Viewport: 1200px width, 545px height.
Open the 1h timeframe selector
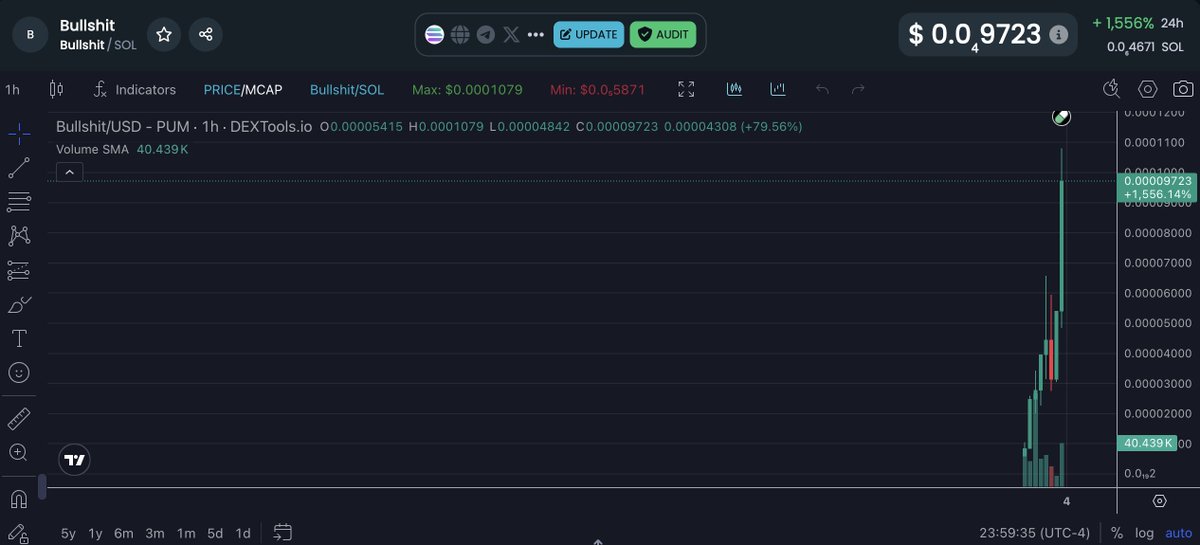[x=12, y=89]
